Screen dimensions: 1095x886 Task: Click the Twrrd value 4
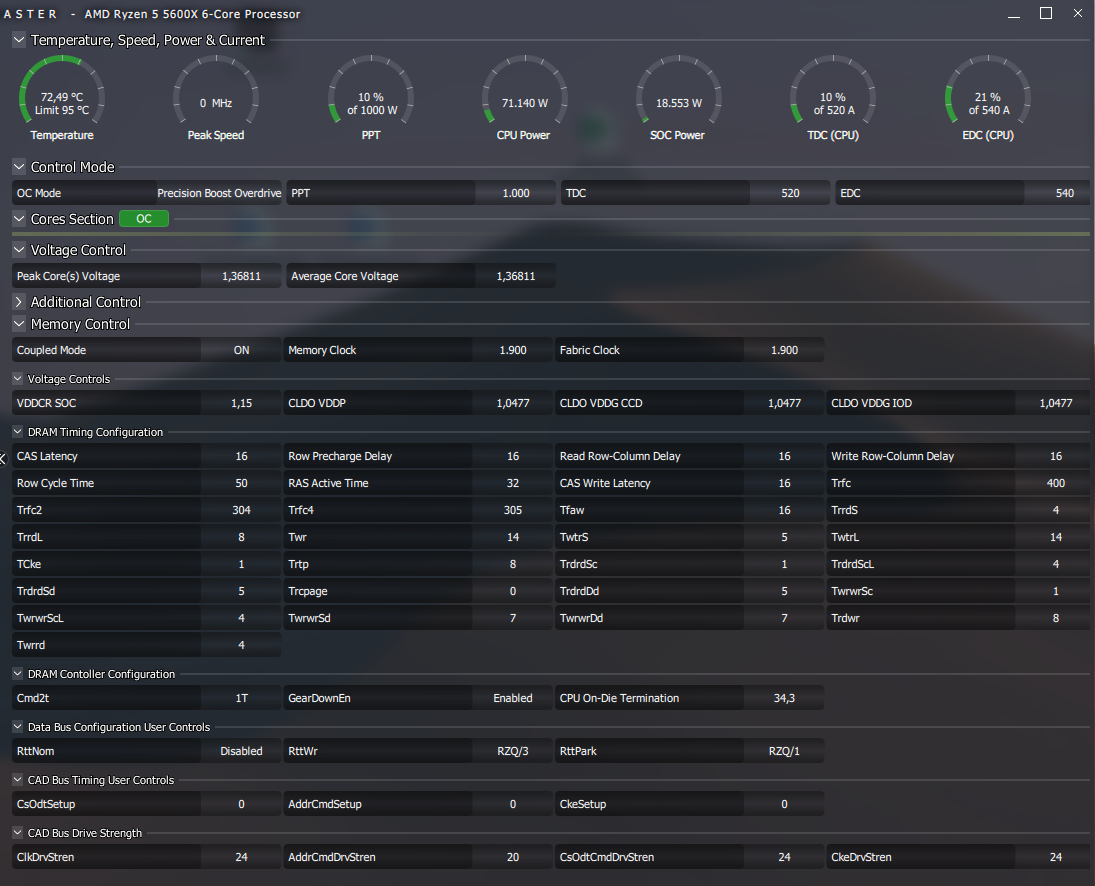tap(241, 645)
